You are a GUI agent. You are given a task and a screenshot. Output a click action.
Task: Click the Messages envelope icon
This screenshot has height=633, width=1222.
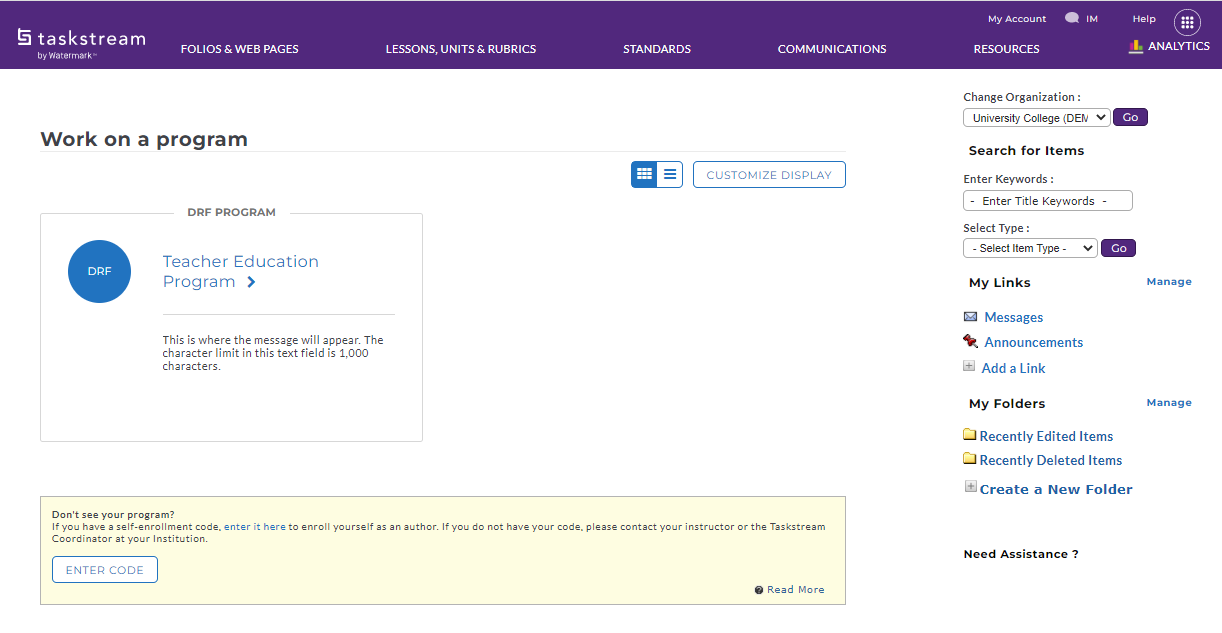point(970,316)
